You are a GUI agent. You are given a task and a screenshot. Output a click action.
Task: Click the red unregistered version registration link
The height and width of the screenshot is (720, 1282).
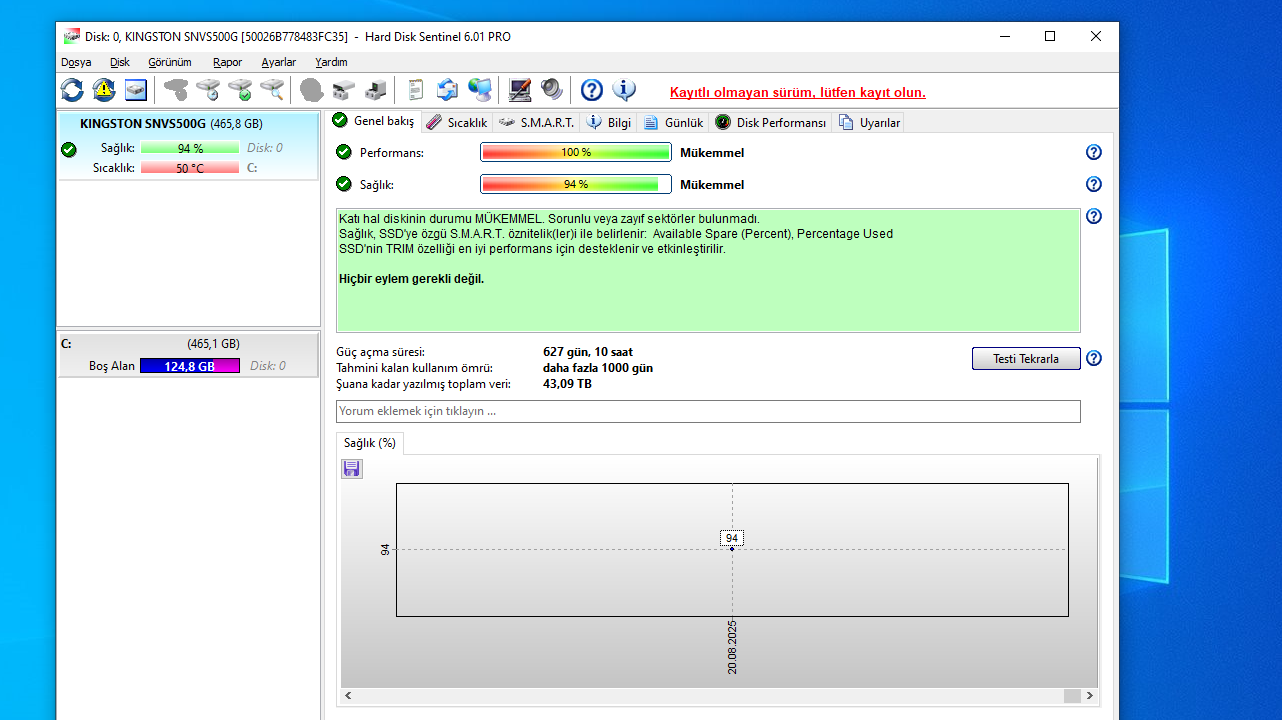798,93
